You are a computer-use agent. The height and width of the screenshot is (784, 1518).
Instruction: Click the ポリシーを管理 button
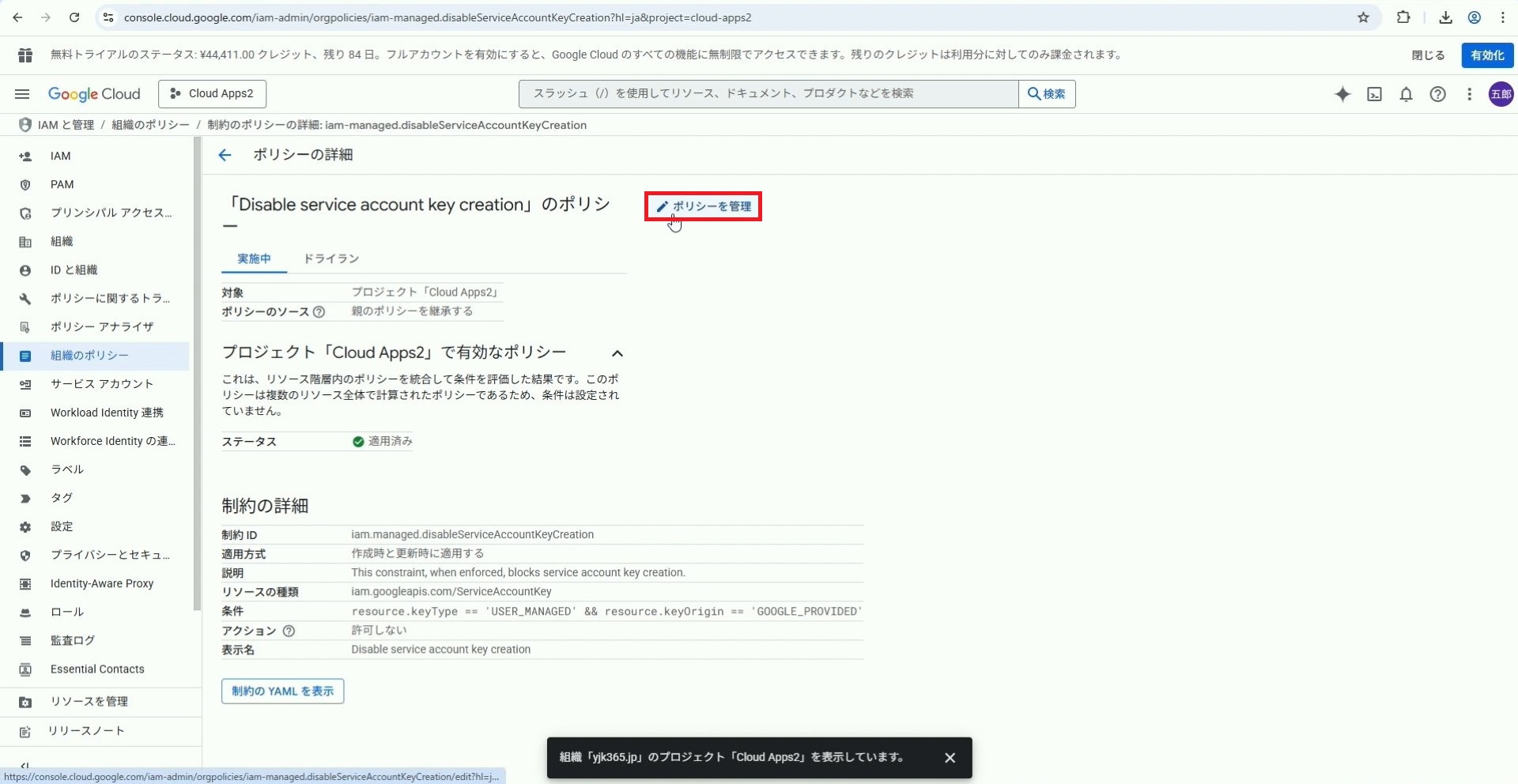coord(703,206)
